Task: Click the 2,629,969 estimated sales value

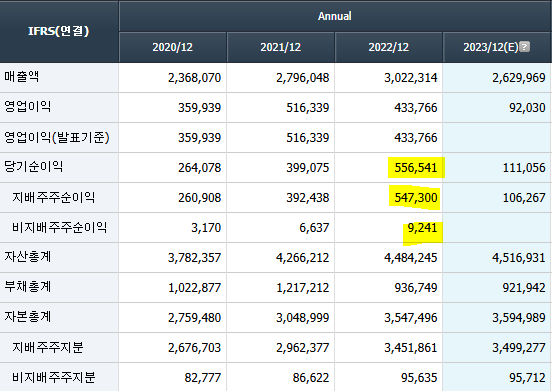Action: click(x=519, y=77)
